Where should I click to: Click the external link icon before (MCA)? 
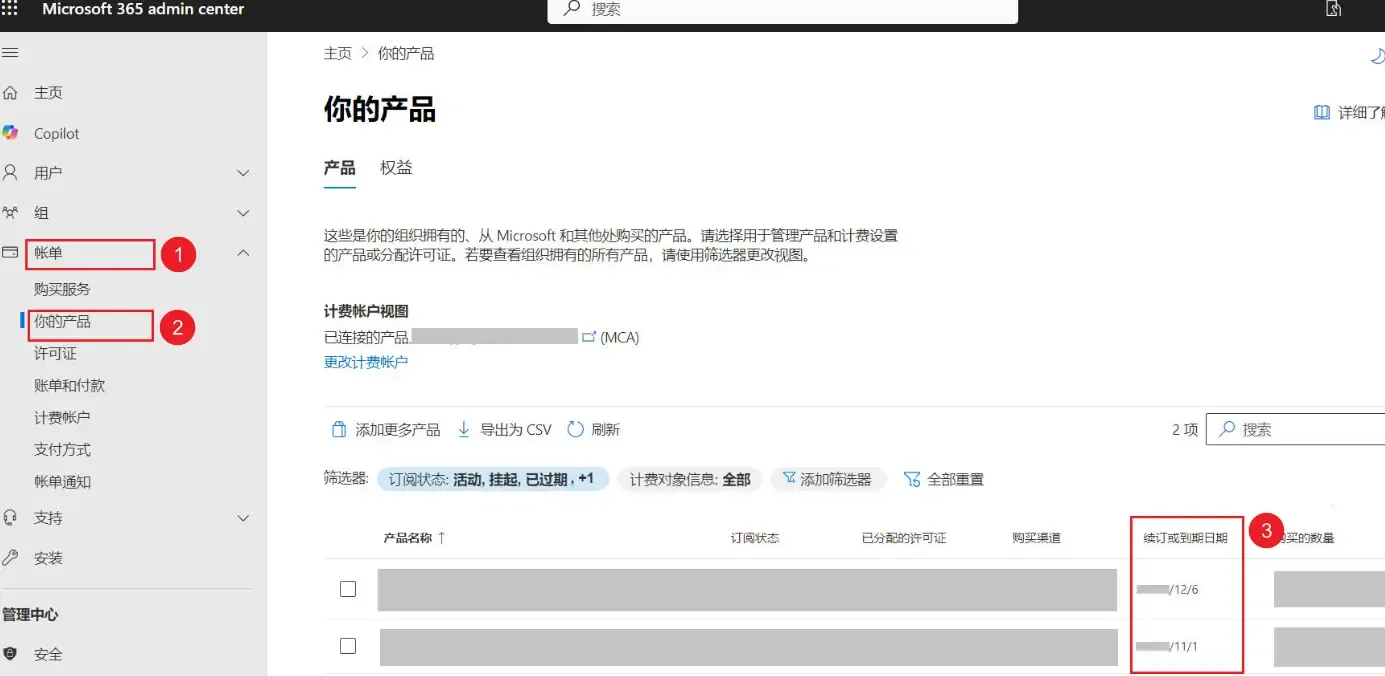589,337
